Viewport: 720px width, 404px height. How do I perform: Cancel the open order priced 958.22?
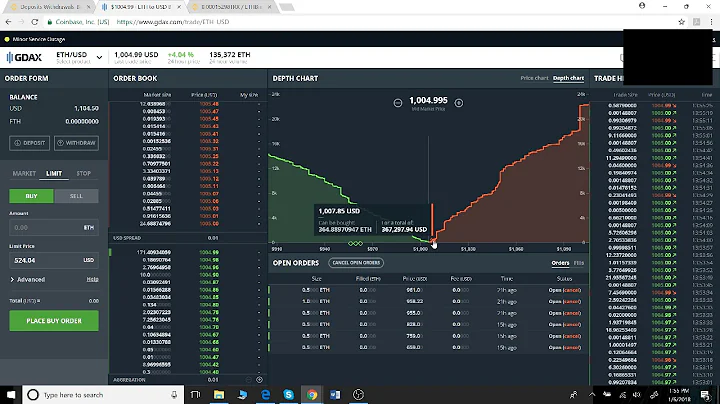pyautogui.click(x=572, y=302)
